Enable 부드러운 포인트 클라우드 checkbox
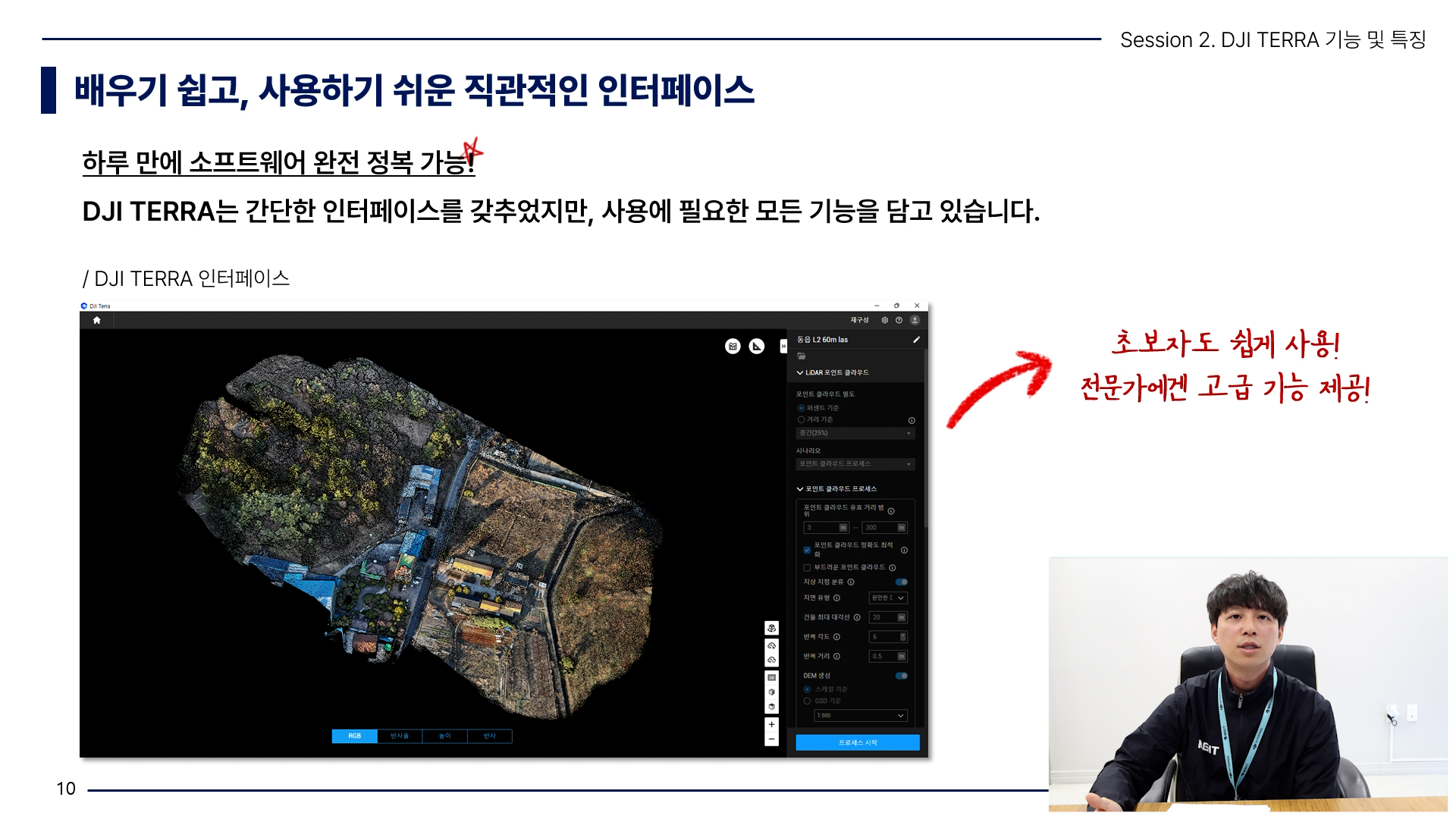The width and height of the screenshot is (1456, 819). coord(807,568)
